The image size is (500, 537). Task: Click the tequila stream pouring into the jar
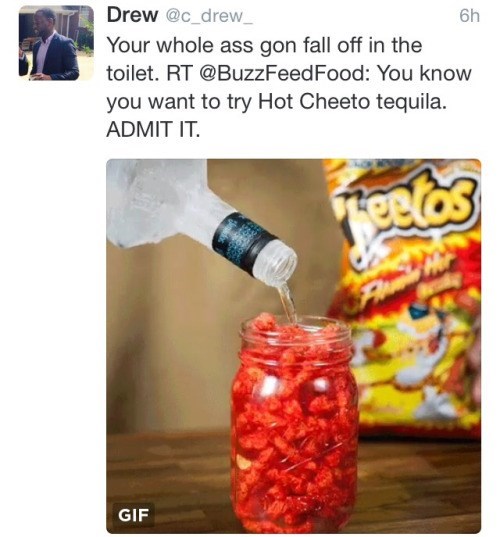click(287, 302)
